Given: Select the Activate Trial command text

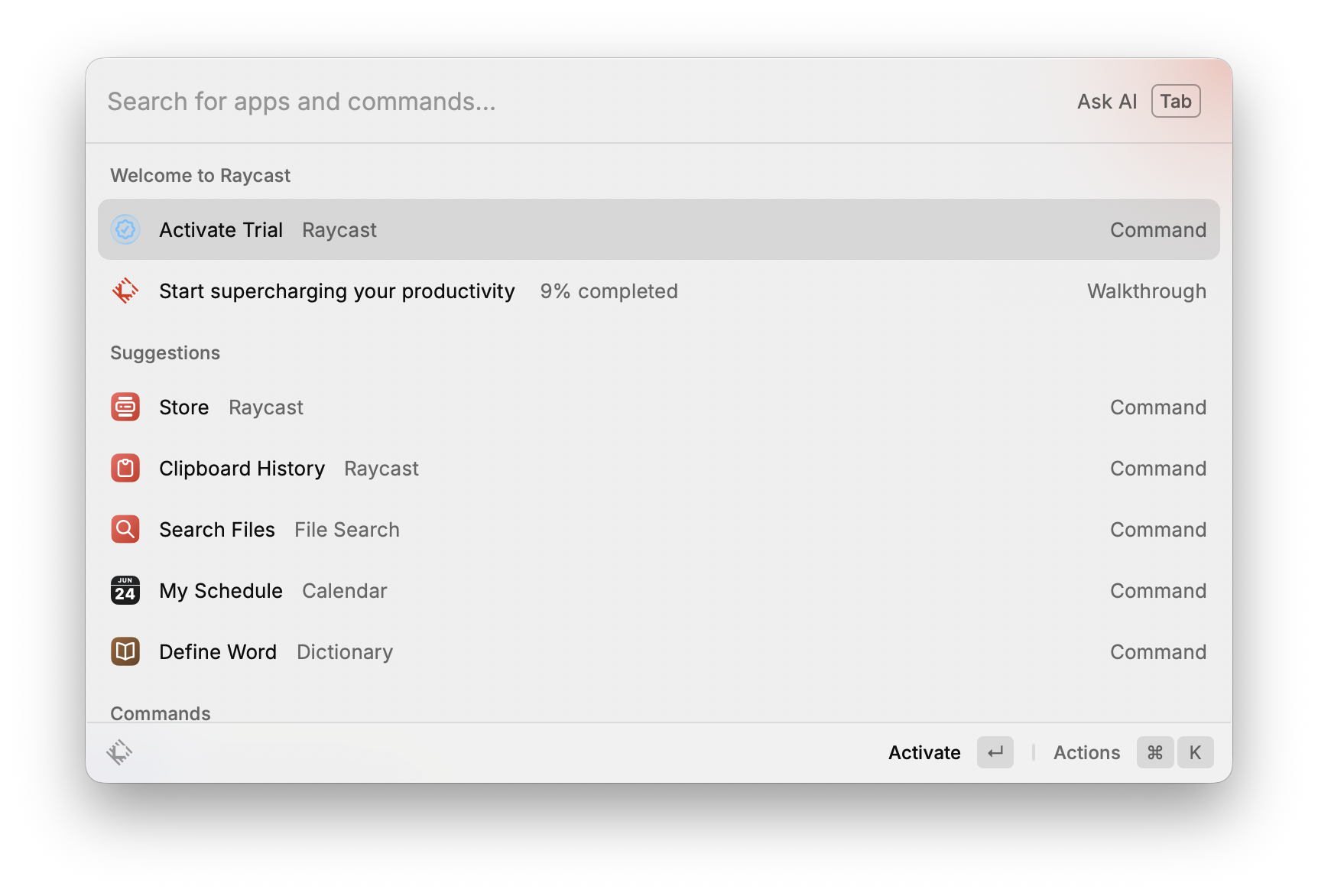Looking at the screenshot, I should pyautogui.click(x=221, y=230).
